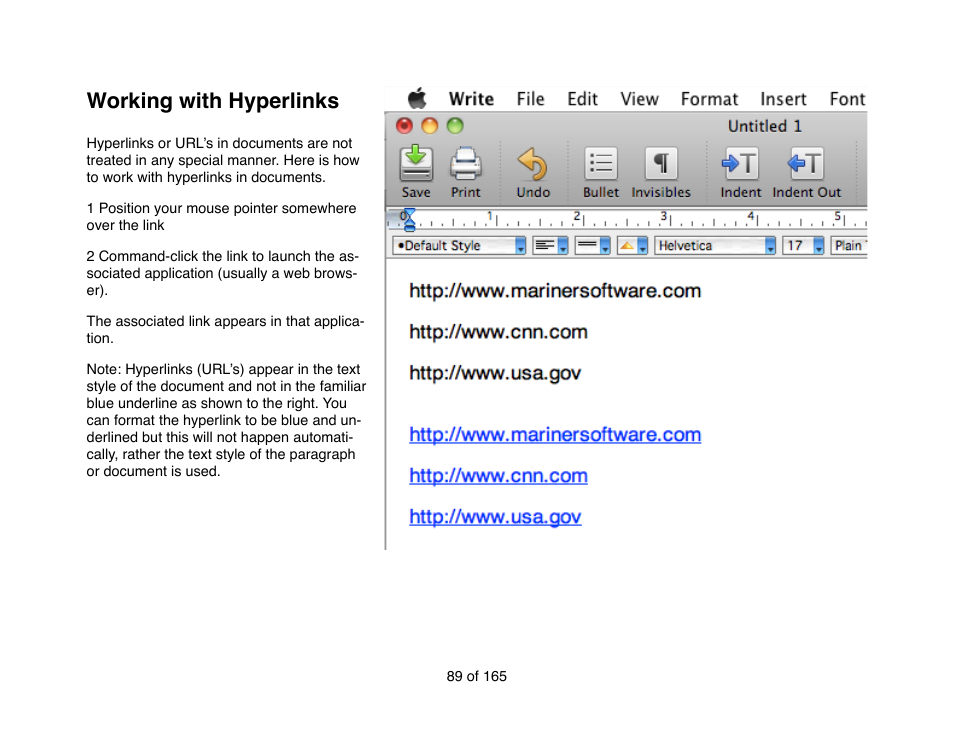
Task: Click the black cnn.com URL text
Action: click(498, 332)
